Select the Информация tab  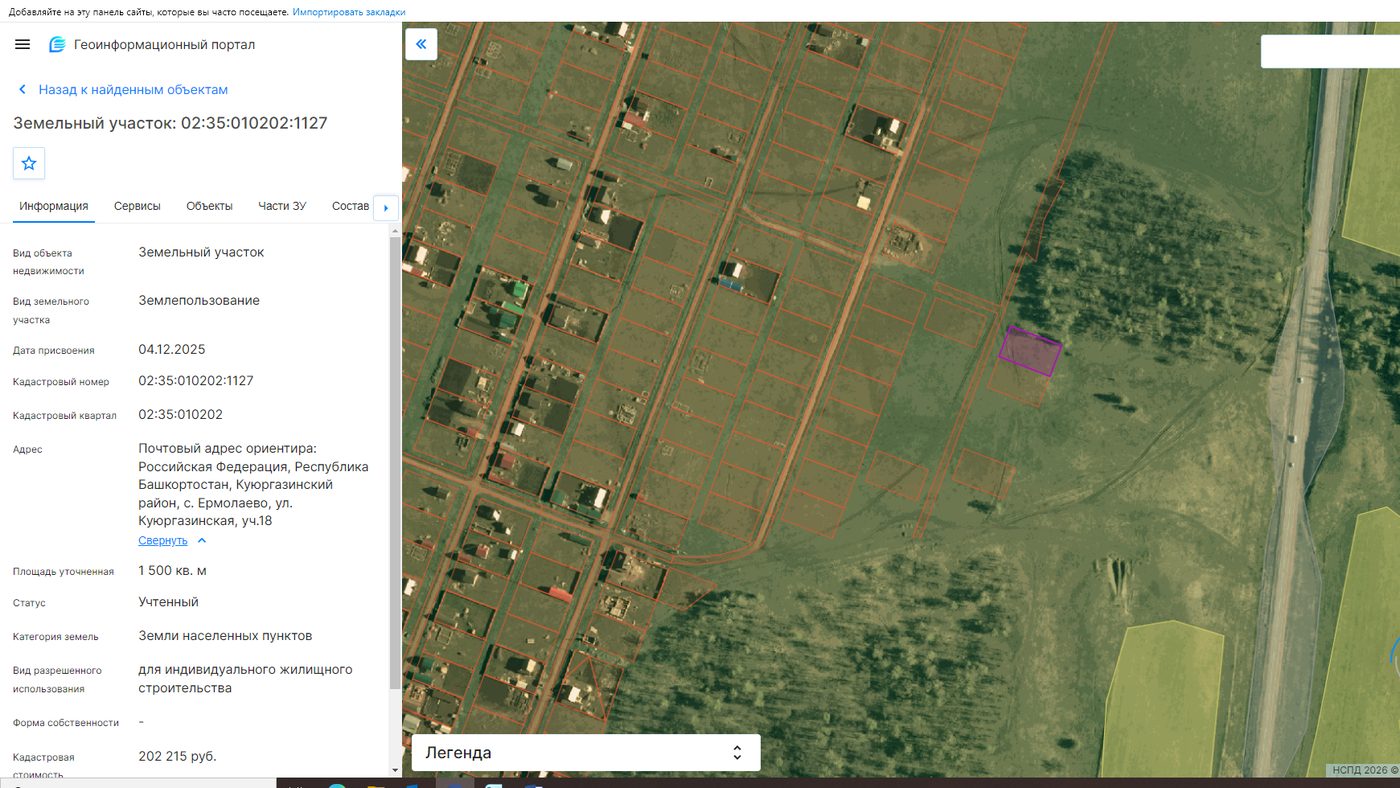[x=54, y=206]
